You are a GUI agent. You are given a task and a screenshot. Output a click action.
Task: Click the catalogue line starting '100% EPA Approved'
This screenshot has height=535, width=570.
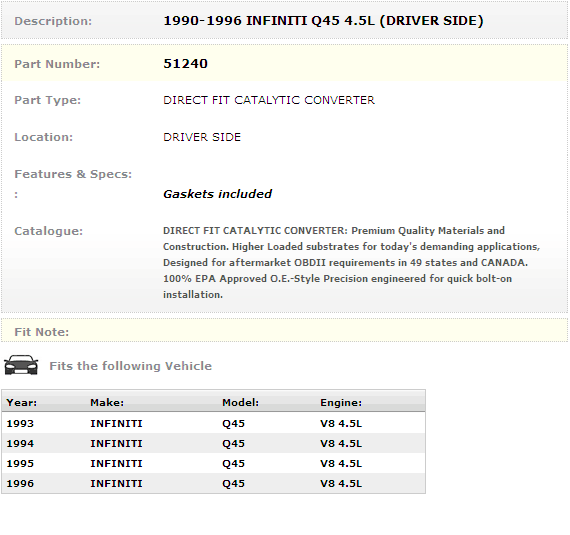337,279
